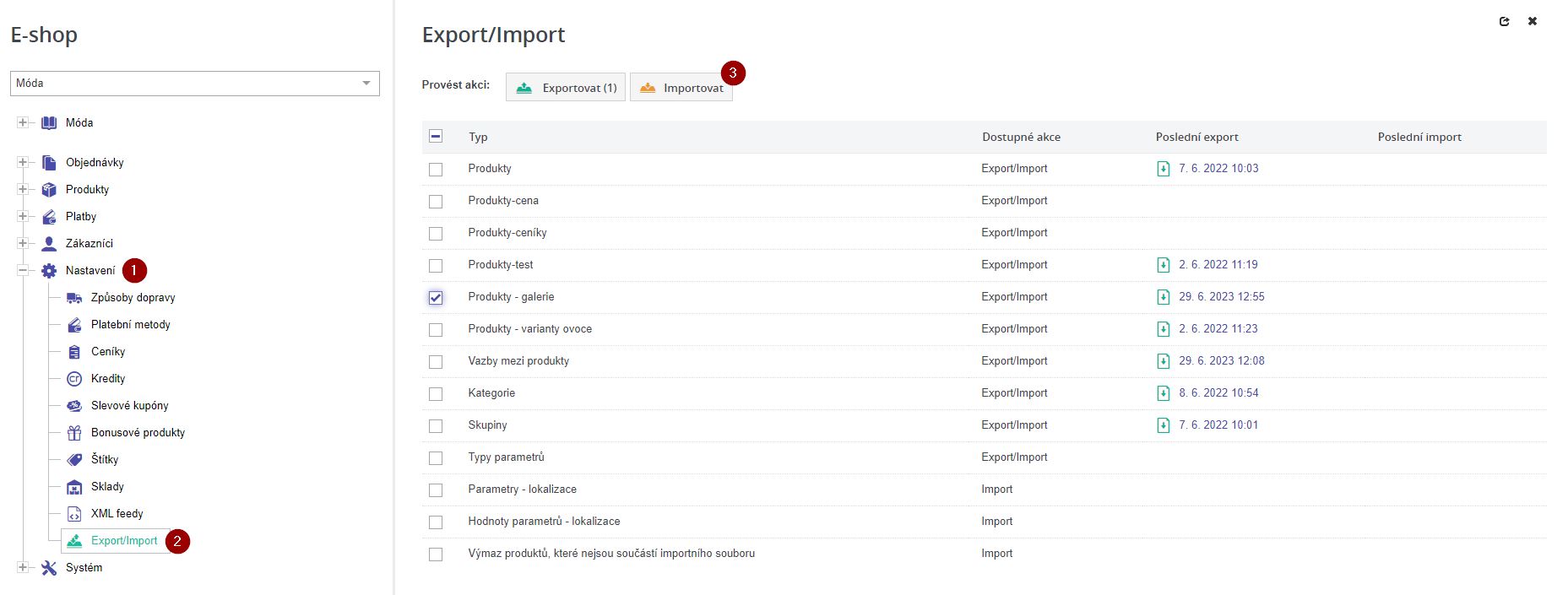
Task: Expand the Platby tree node
Action: click(23, 217)
